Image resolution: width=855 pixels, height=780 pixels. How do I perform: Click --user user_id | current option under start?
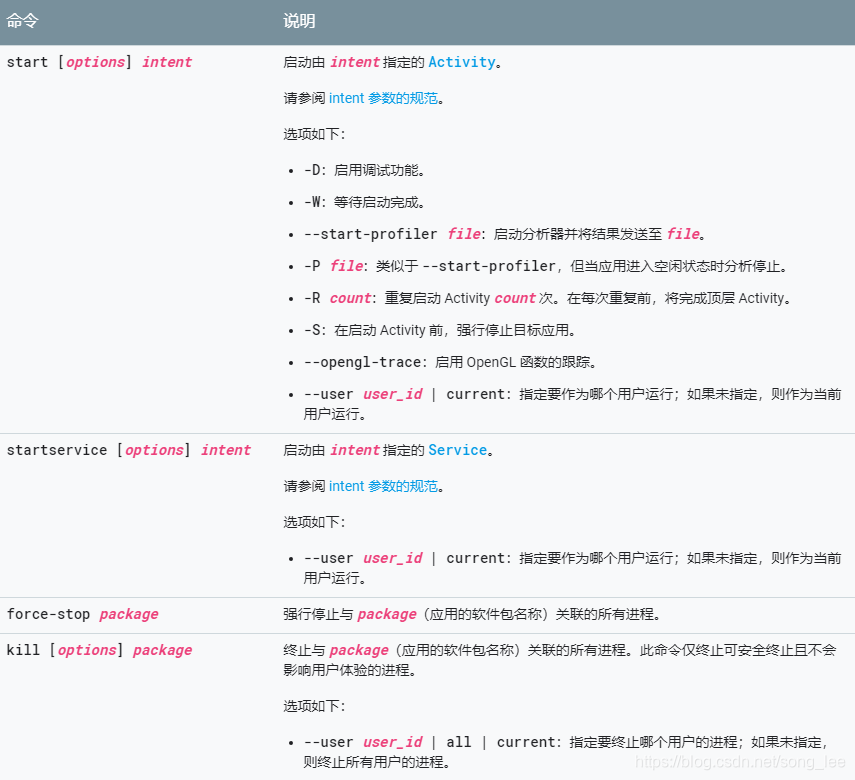coord(572,404)
